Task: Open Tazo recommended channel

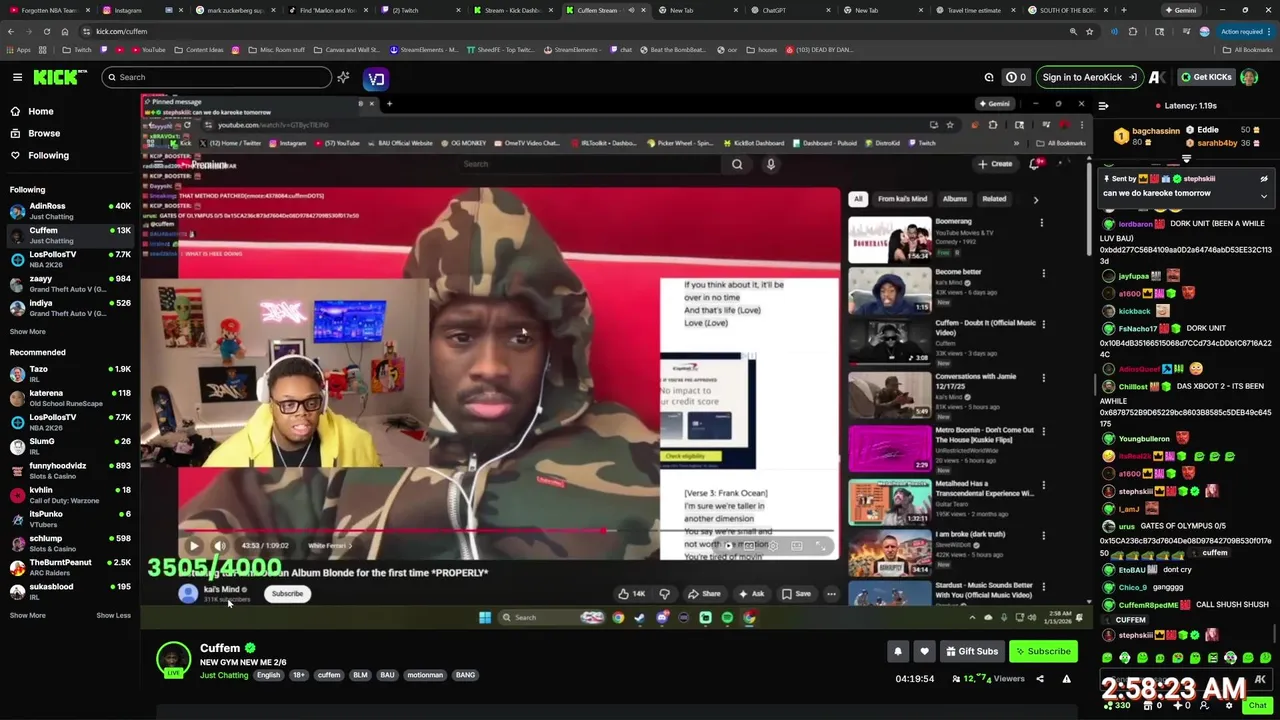Action: pos(68,374)
